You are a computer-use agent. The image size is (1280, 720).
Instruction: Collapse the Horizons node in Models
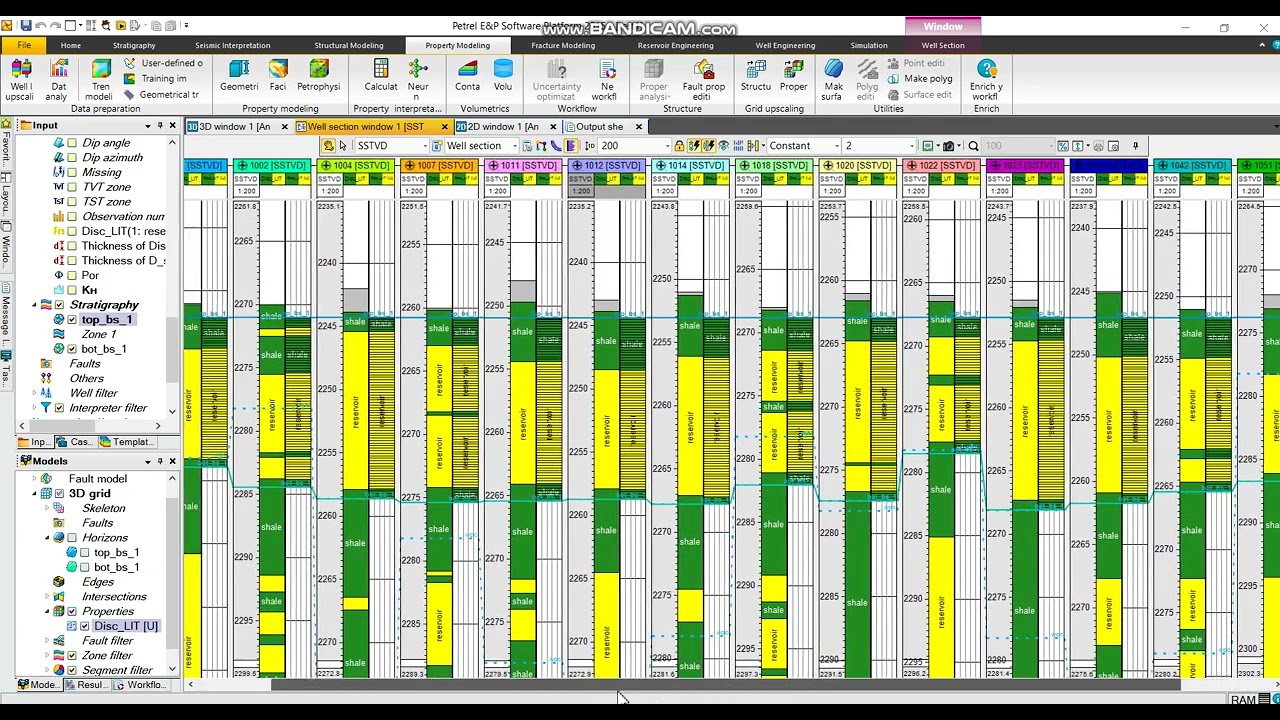click(47, 538)
